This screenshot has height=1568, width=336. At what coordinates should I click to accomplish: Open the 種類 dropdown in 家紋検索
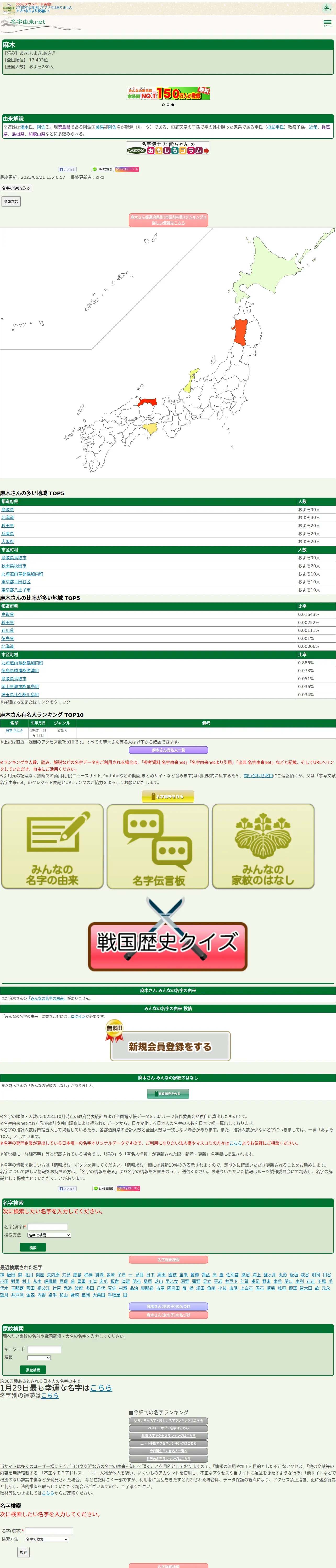click(x=39, y=1357)
